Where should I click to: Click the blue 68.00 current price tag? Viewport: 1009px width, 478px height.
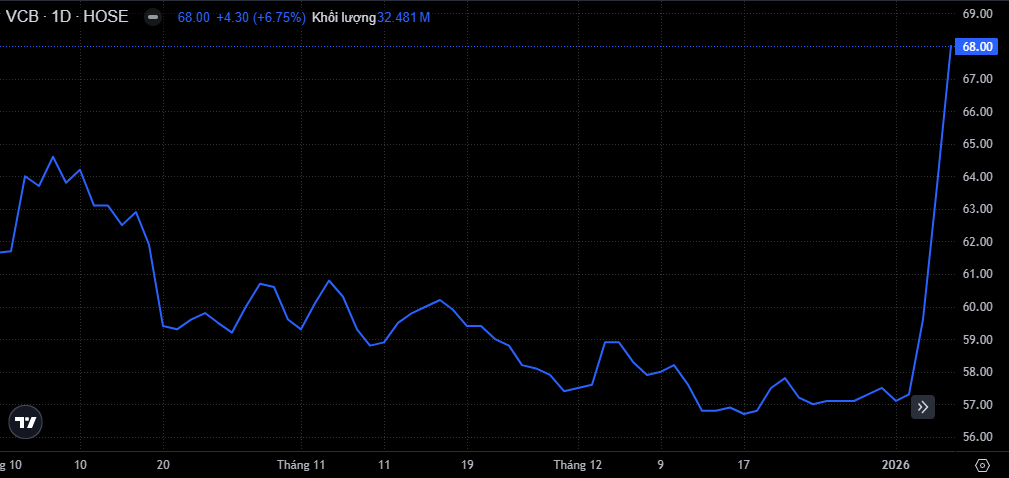976,46
